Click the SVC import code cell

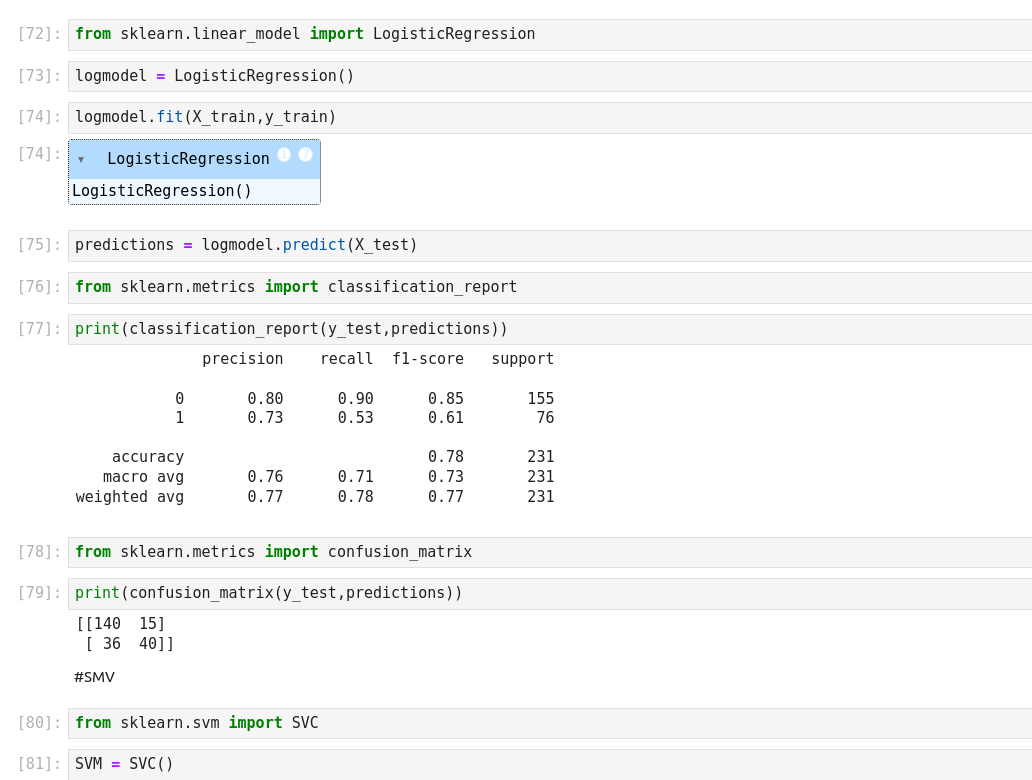(550, 724)
